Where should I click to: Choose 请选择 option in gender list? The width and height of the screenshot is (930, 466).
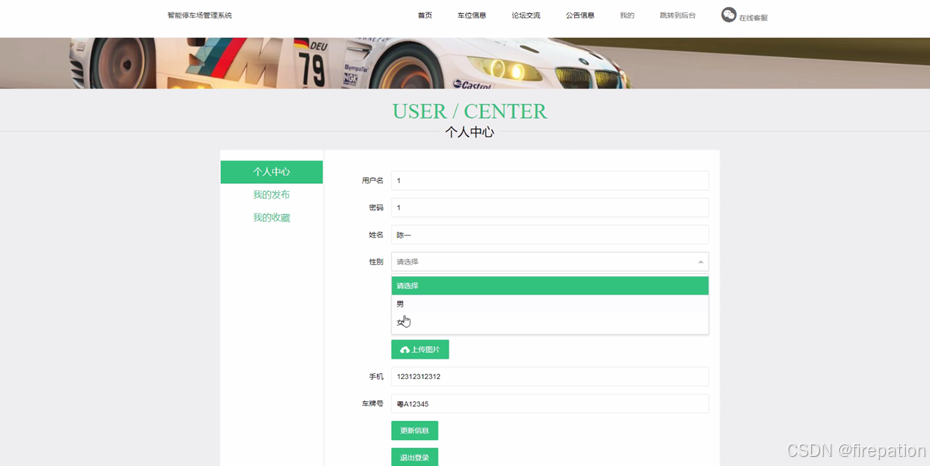[x=550, y=286]
